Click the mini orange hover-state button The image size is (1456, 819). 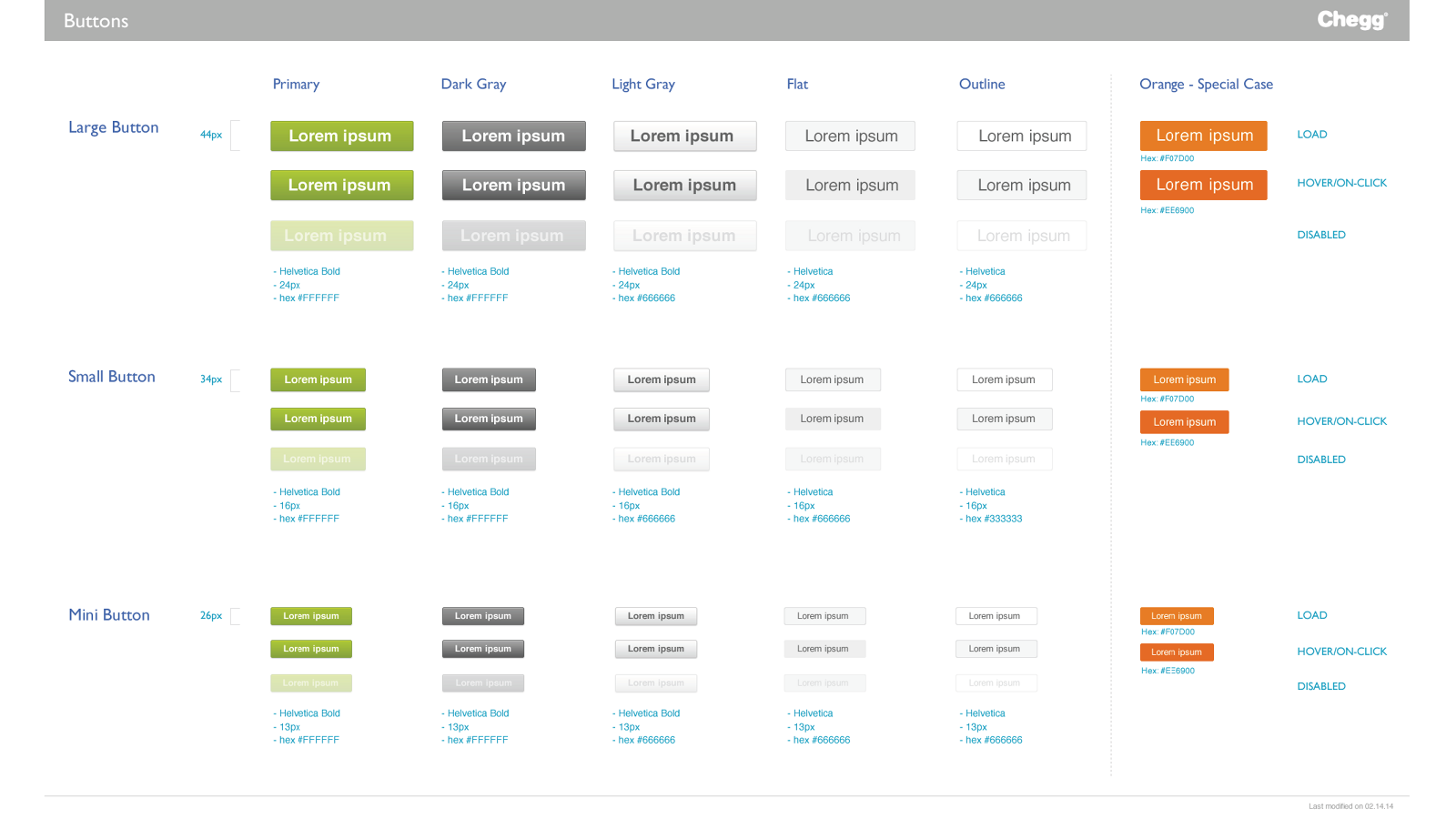click(1177, 652)
